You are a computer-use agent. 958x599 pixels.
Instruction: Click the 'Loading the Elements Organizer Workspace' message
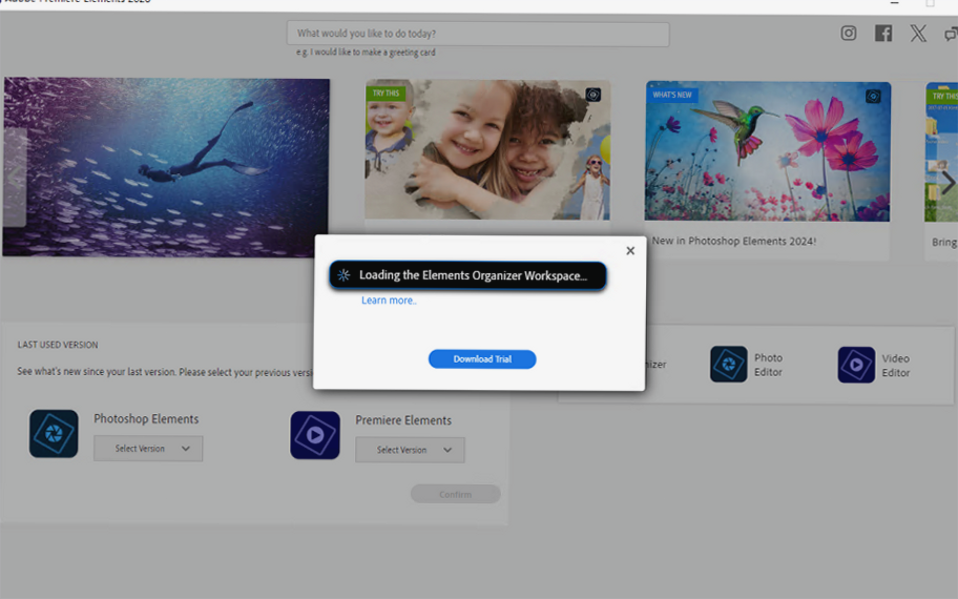click(x=468, y=276)
